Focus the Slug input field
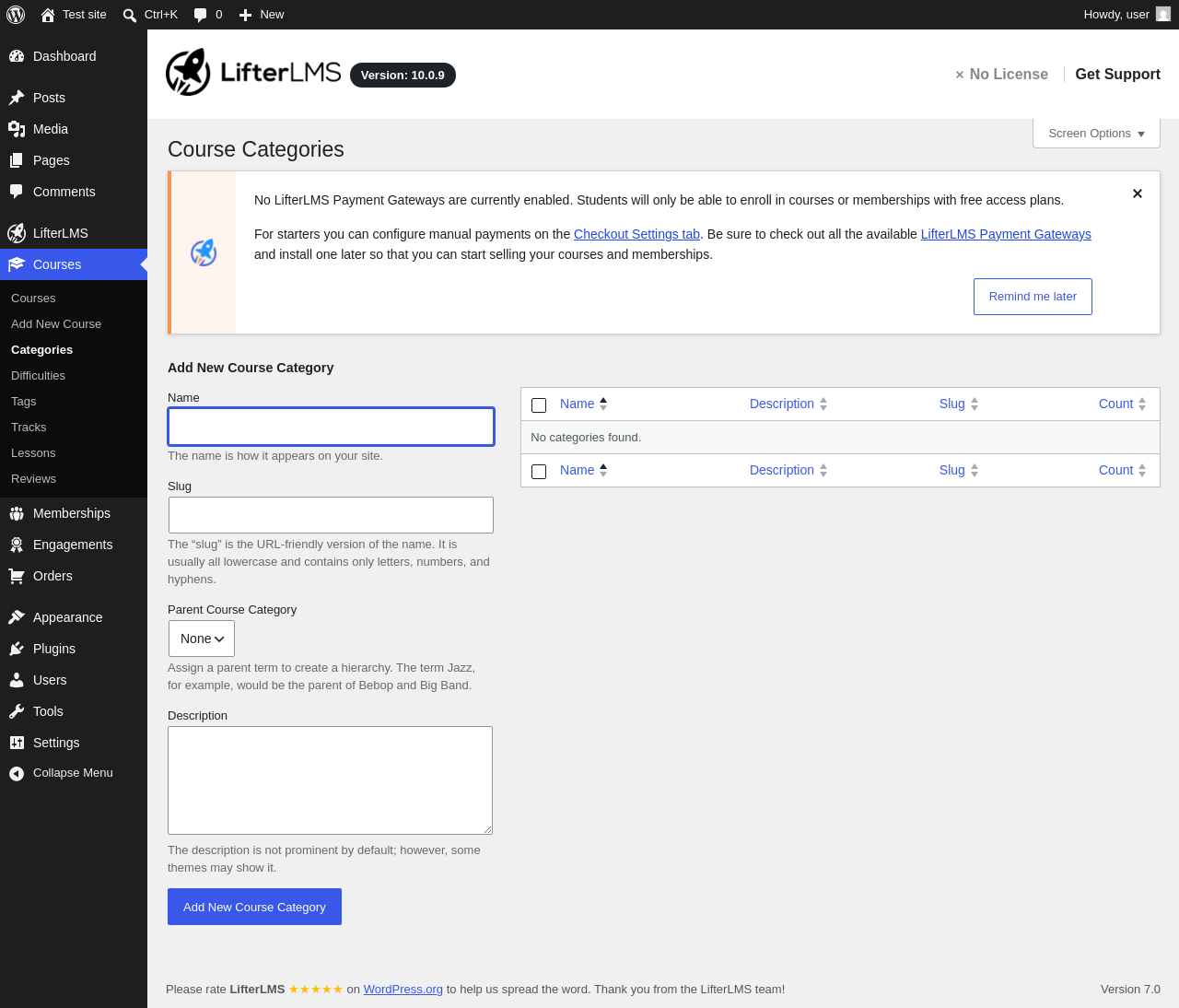Image resolution: width=1179 pixels, height=1008 pixels. (331, 515)
